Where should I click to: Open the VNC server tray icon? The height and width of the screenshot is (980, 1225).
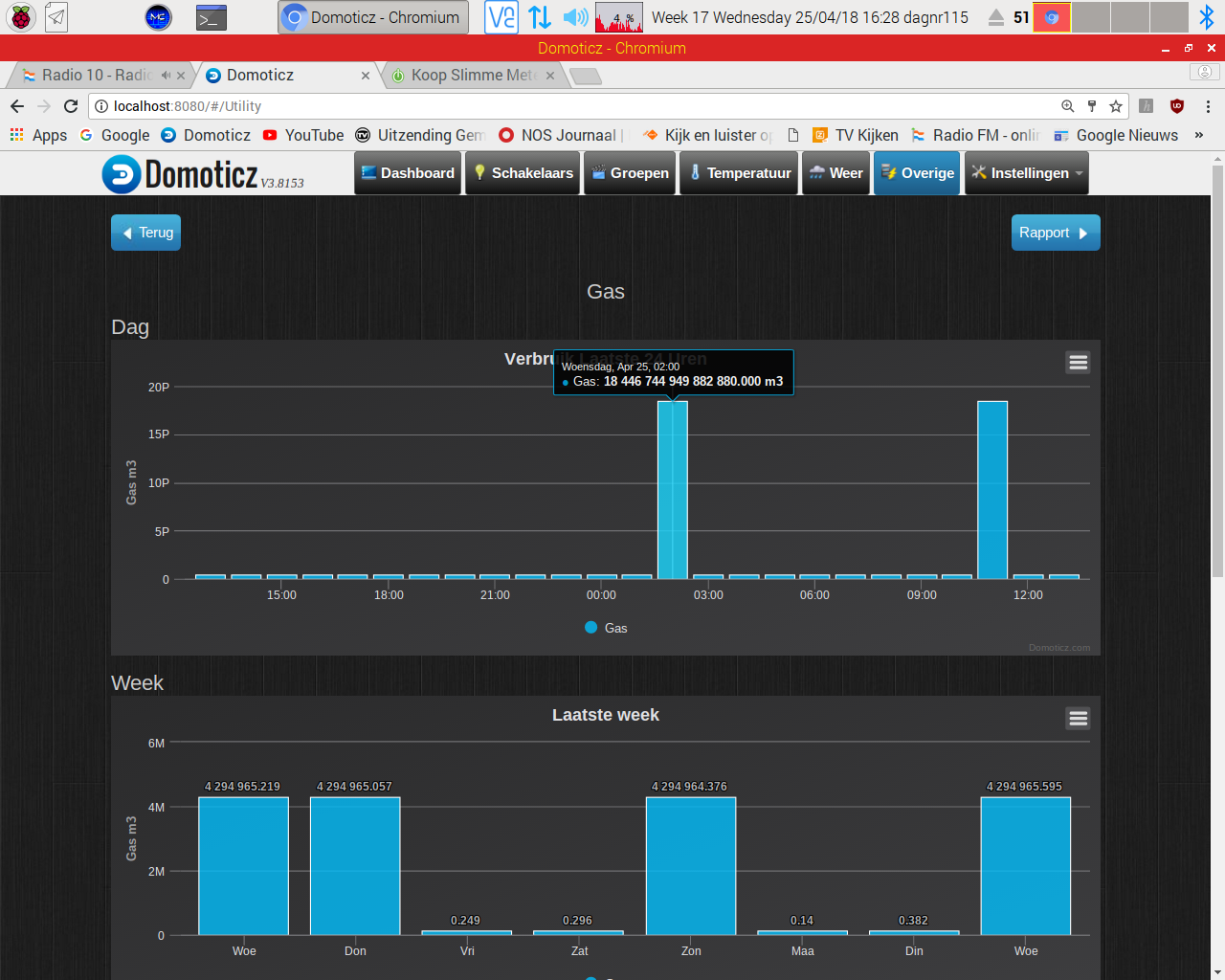501,17
